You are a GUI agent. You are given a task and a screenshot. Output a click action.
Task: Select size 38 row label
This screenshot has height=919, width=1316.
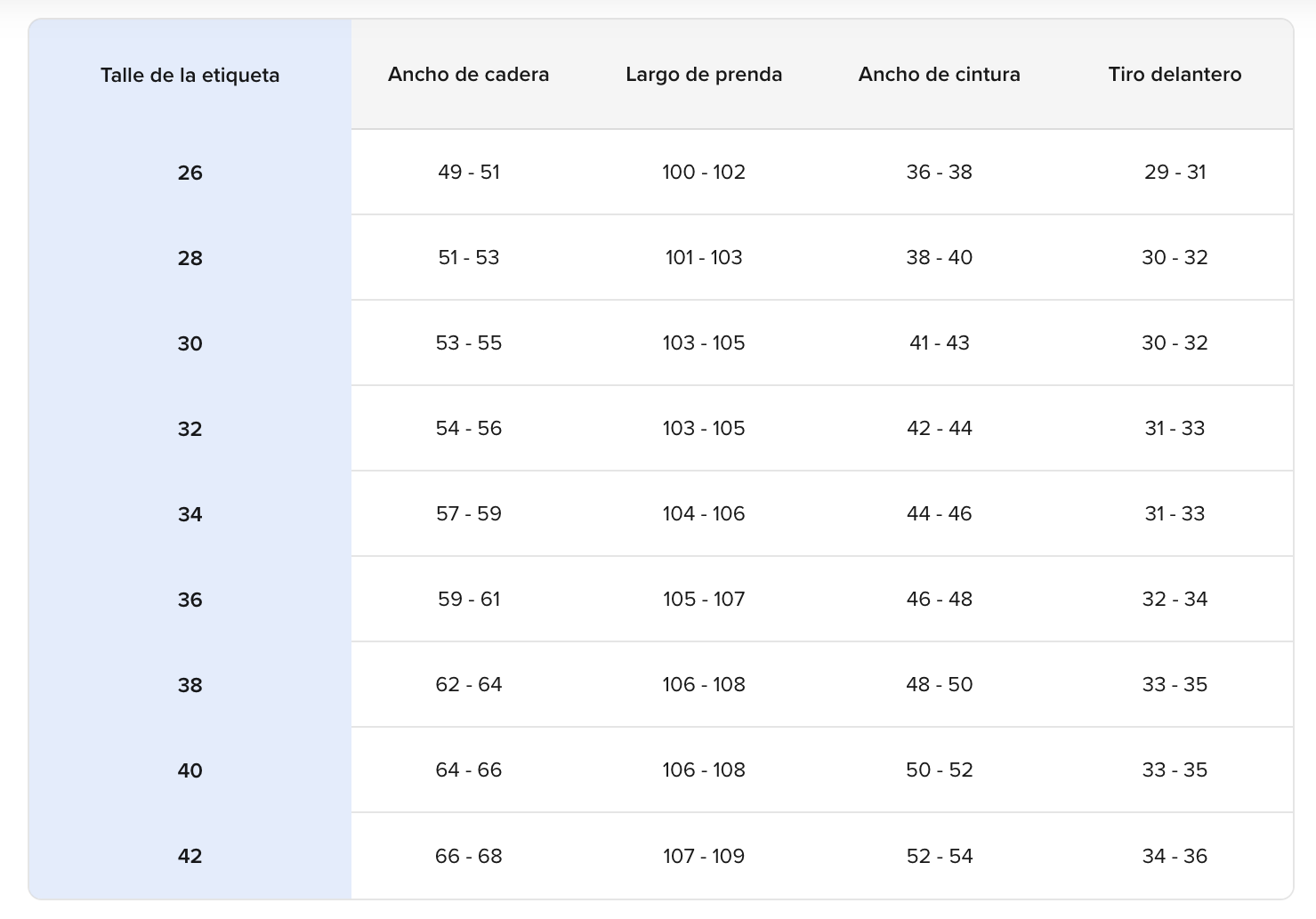(190, 685)
